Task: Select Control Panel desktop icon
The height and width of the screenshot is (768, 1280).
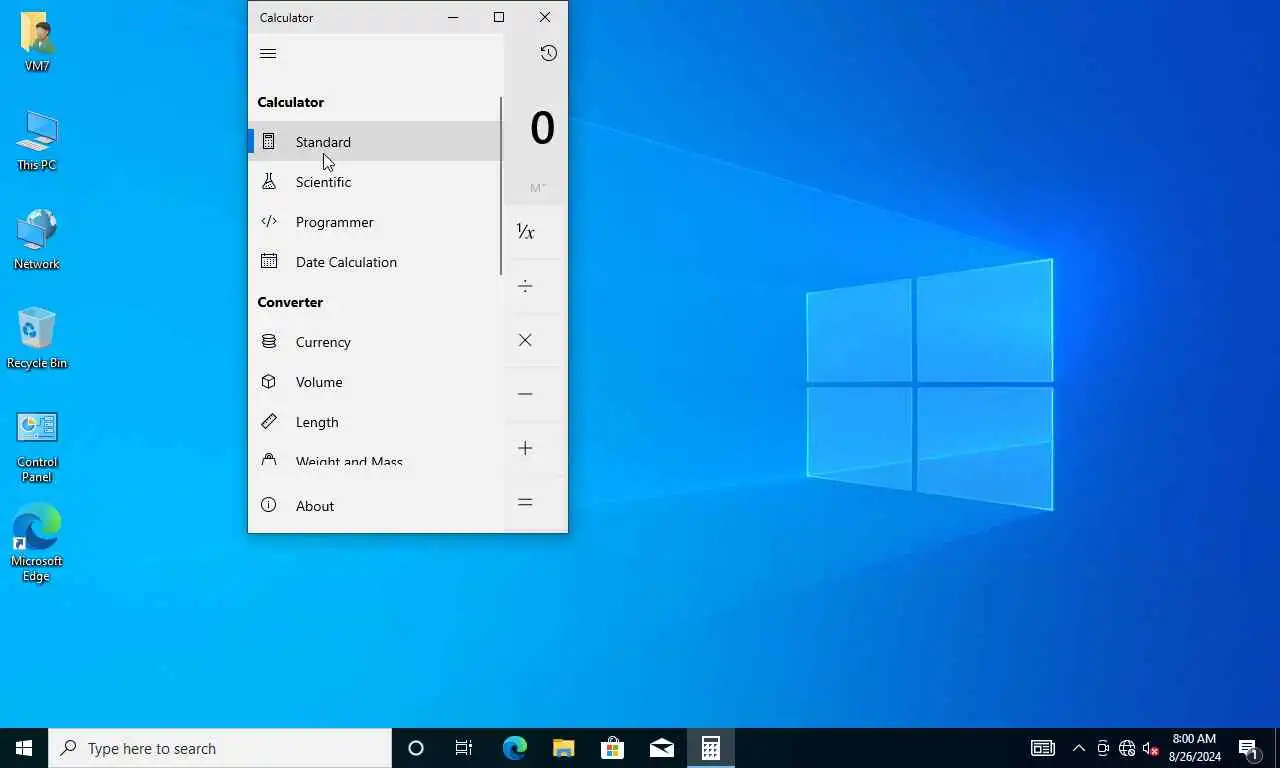Action: (37, 446)
